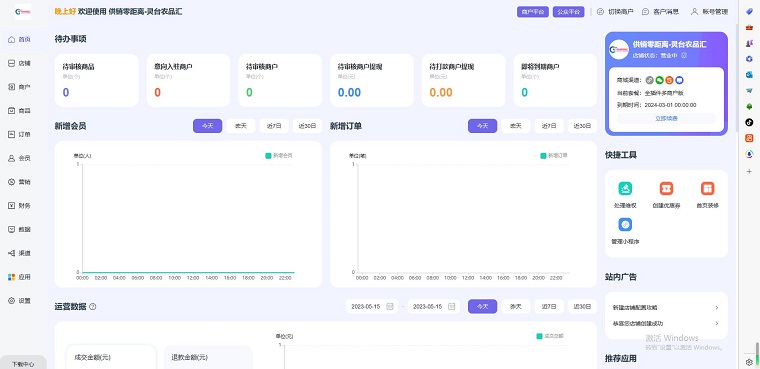Open the 应用 apps sidebar item
Screen dimensions: 760x369
pos(19,277)
